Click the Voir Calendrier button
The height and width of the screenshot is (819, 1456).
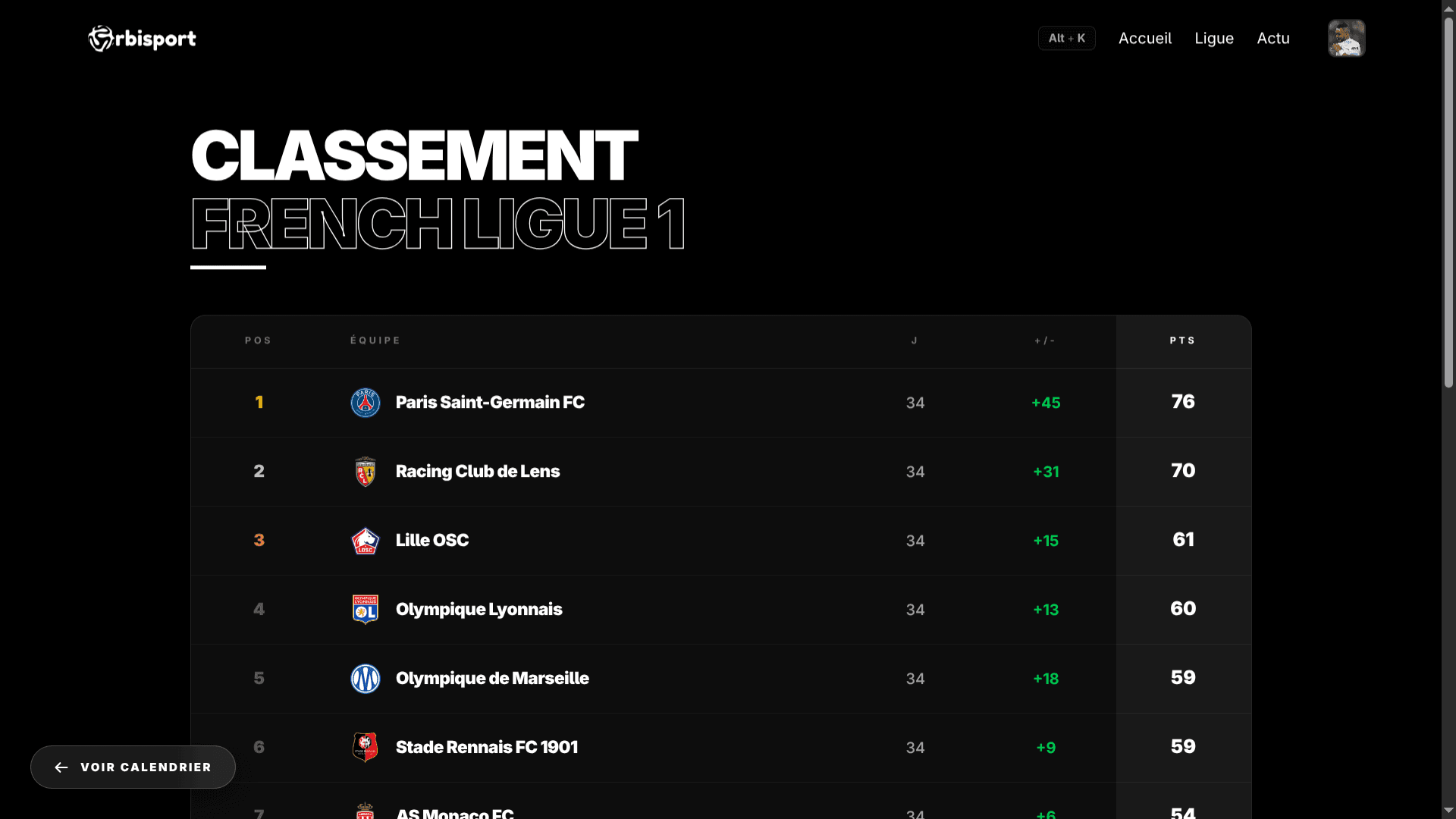click(133, 767)
